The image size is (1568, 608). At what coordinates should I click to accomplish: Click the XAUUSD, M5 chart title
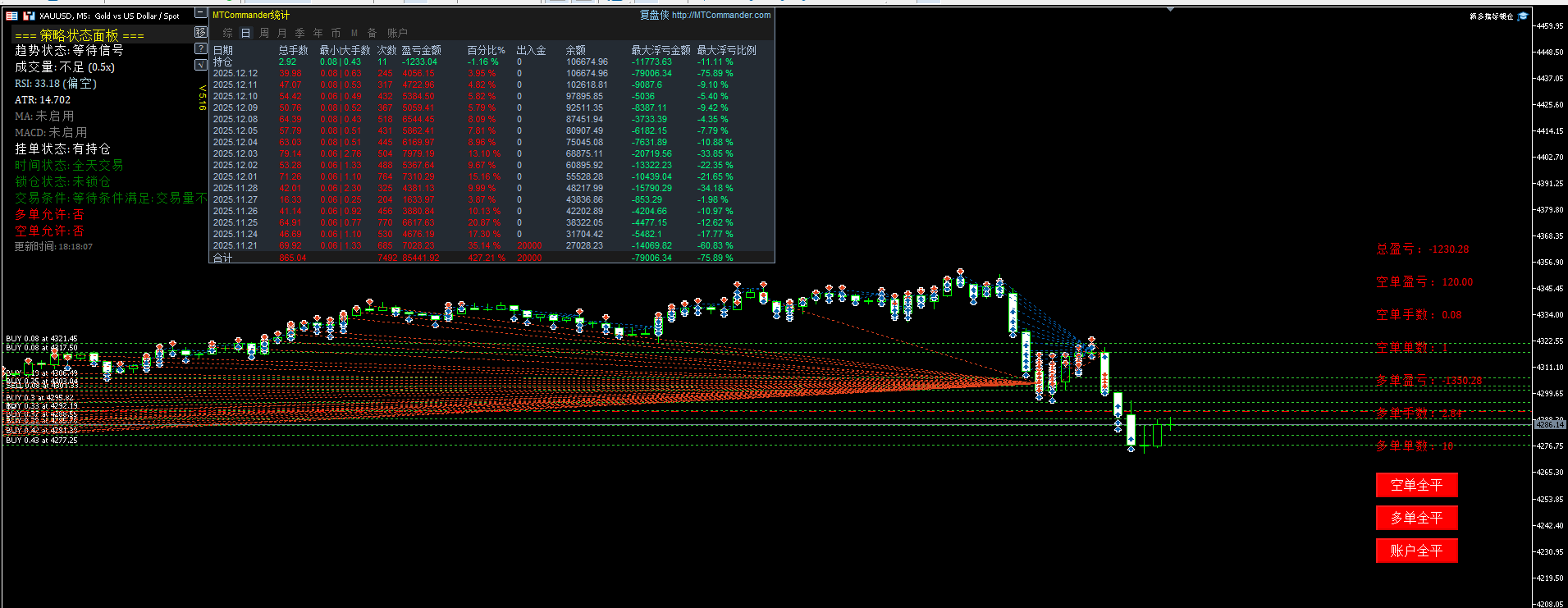click(x=109, y=16)
